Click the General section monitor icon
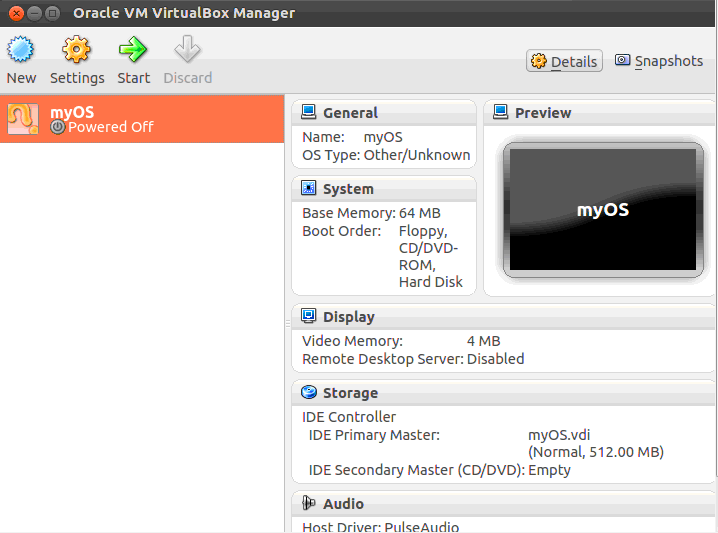 (308, 112)
